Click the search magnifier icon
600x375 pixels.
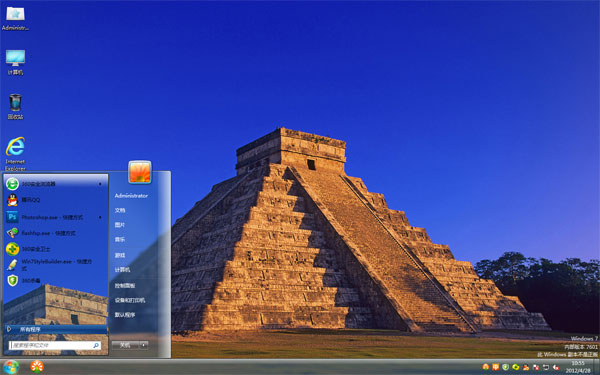point(96,346)
